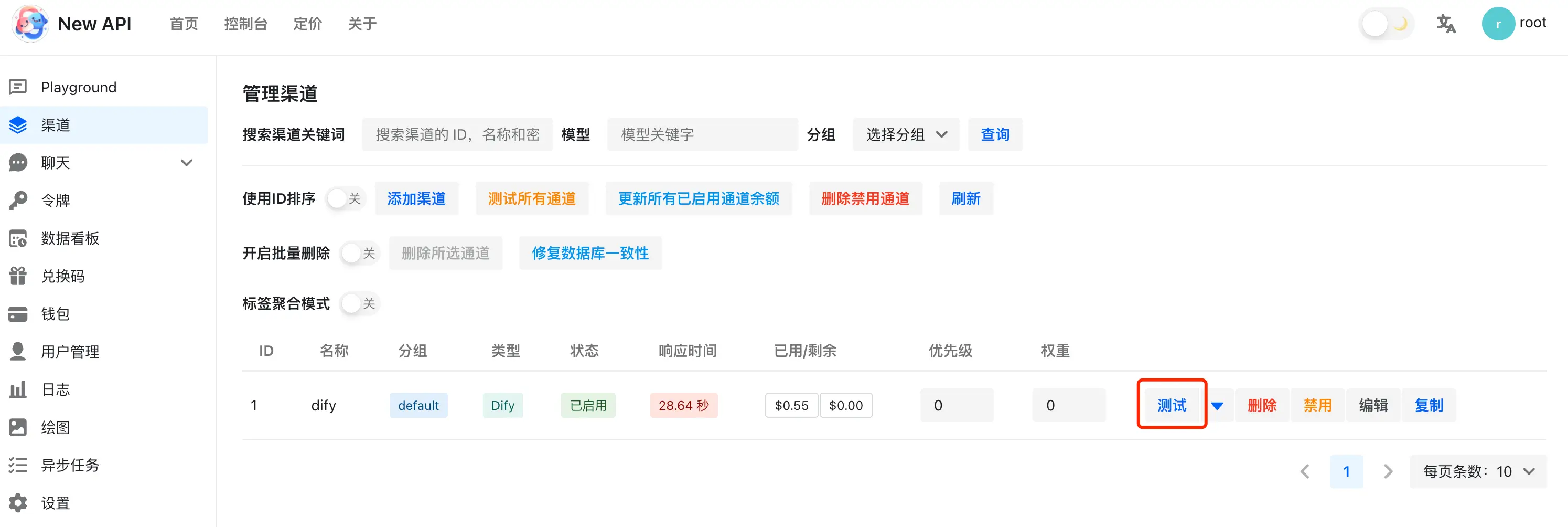Open 关于 in top navigation

(362, 24)
